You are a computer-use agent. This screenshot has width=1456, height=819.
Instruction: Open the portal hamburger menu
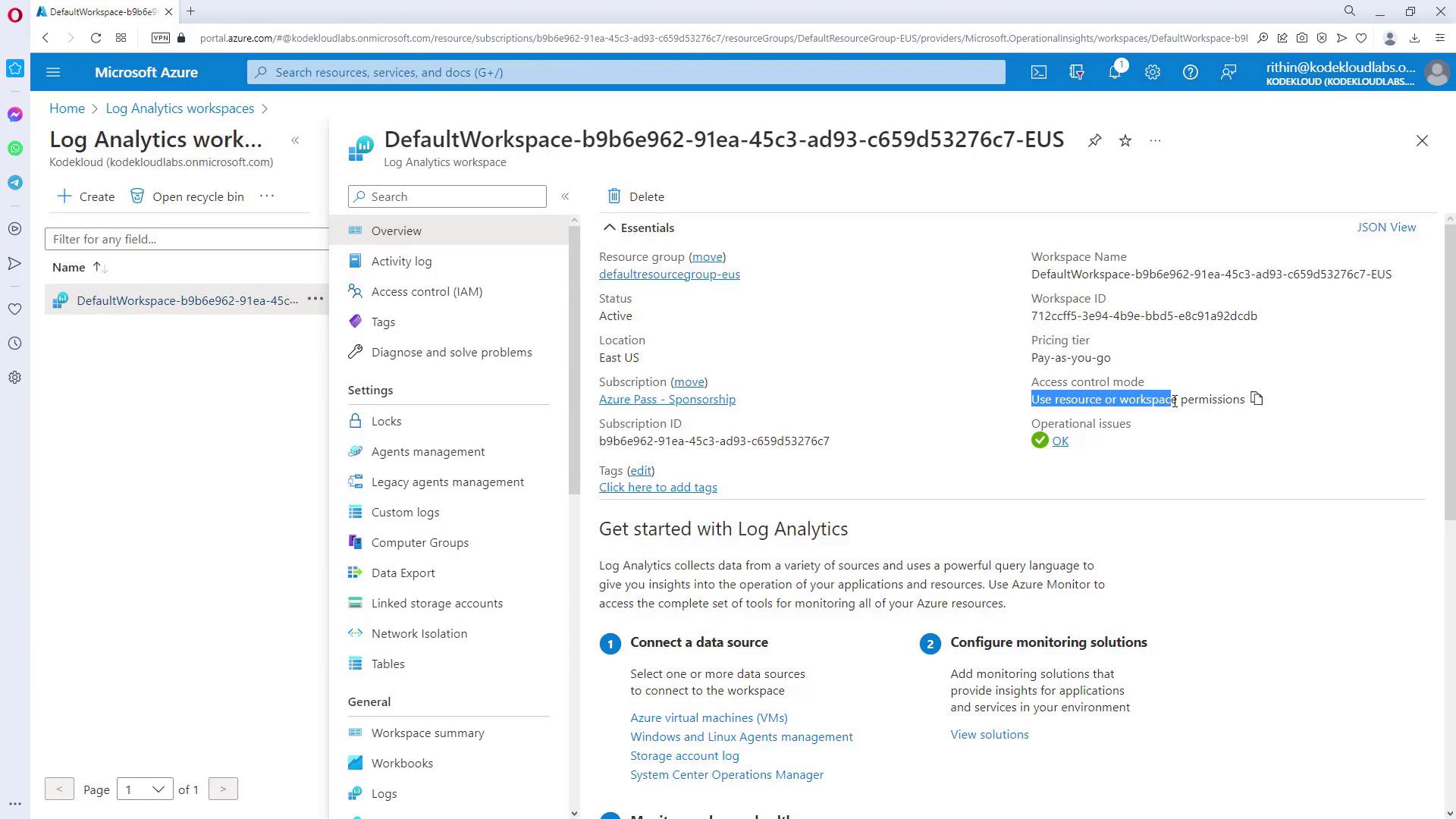[x=53, y=72]
